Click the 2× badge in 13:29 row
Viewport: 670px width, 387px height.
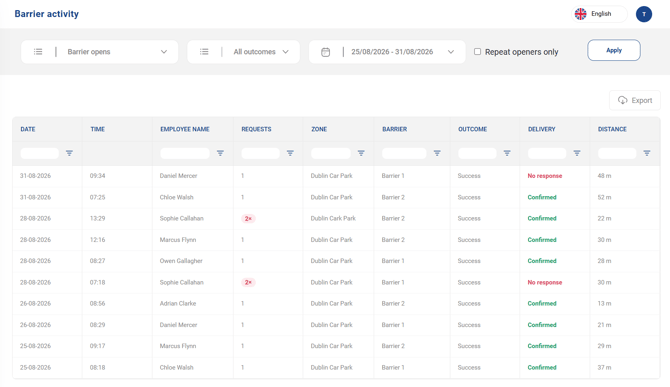click(248, 219)
